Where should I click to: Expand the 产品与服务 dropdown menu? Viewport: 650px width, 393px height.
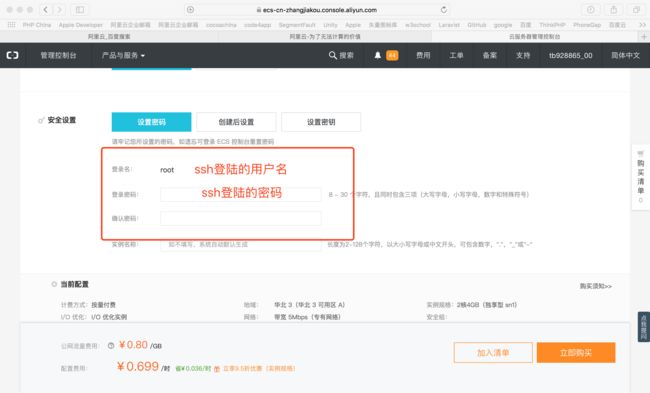(123, 55)
